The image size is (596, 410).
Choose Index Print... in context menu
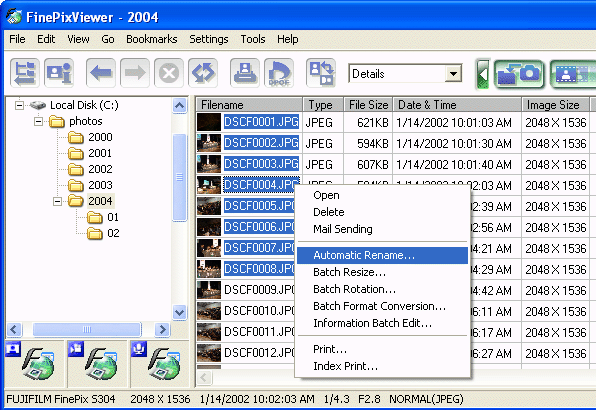coord(382,366)
